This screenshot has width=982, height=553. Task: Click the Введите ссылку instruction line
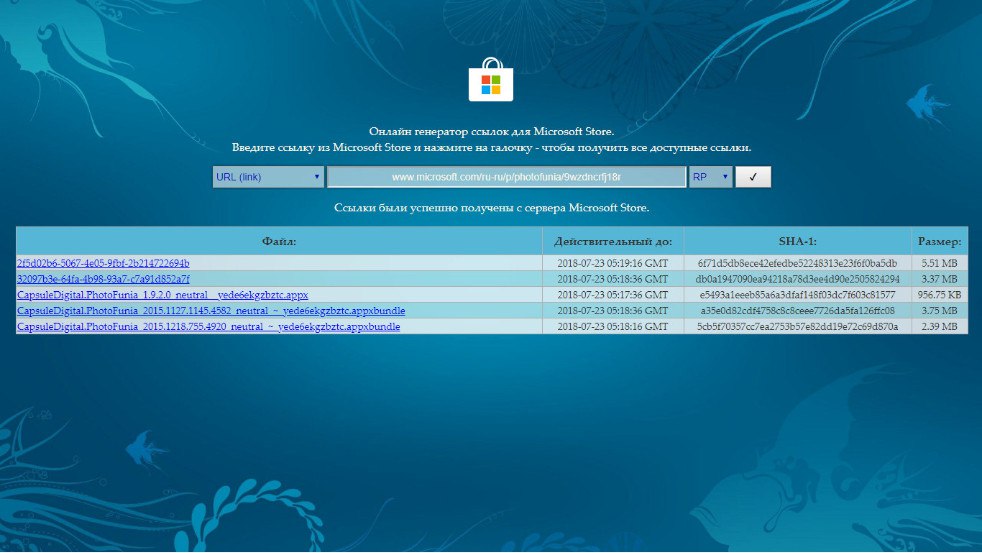[492, 147]
